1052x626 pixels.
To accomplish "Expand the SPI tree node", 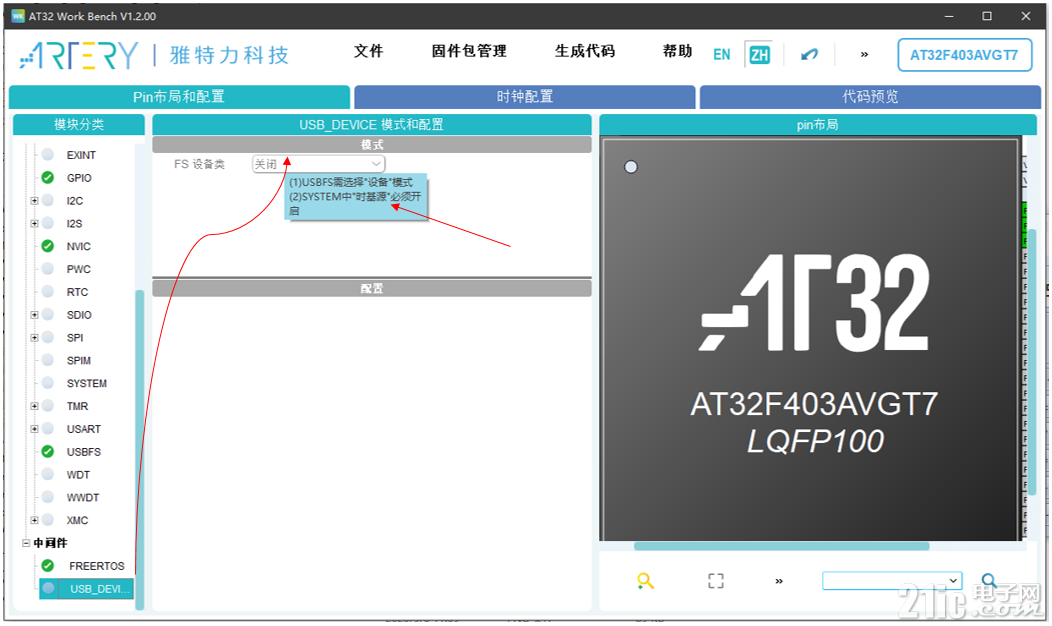I will pyautogui.click(x=34, y=337).
